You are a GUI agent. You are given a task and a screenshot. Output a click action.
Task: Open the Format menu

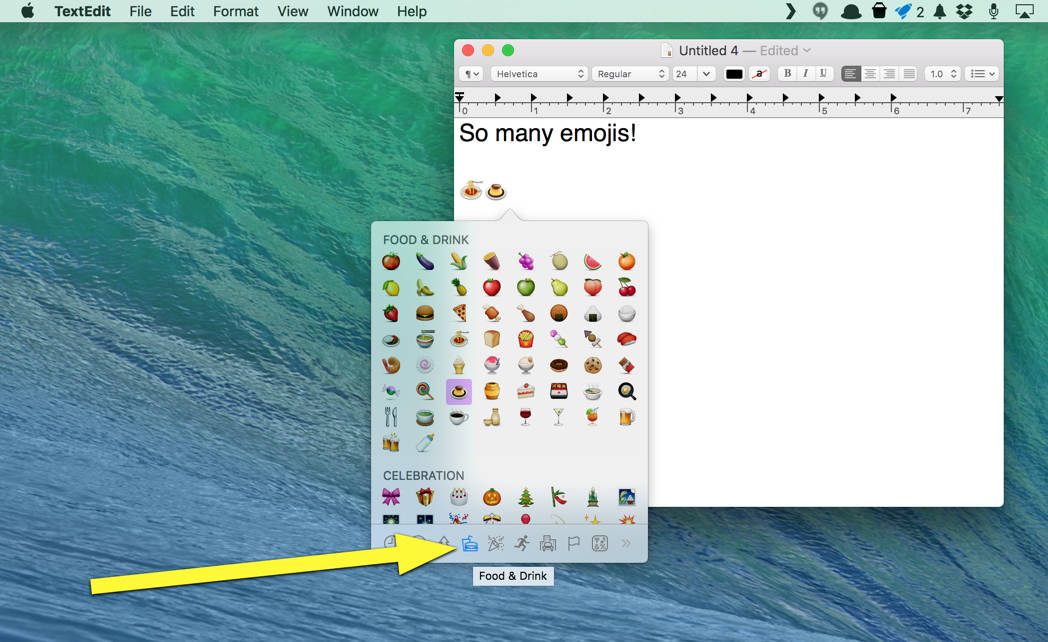[235, 11]
